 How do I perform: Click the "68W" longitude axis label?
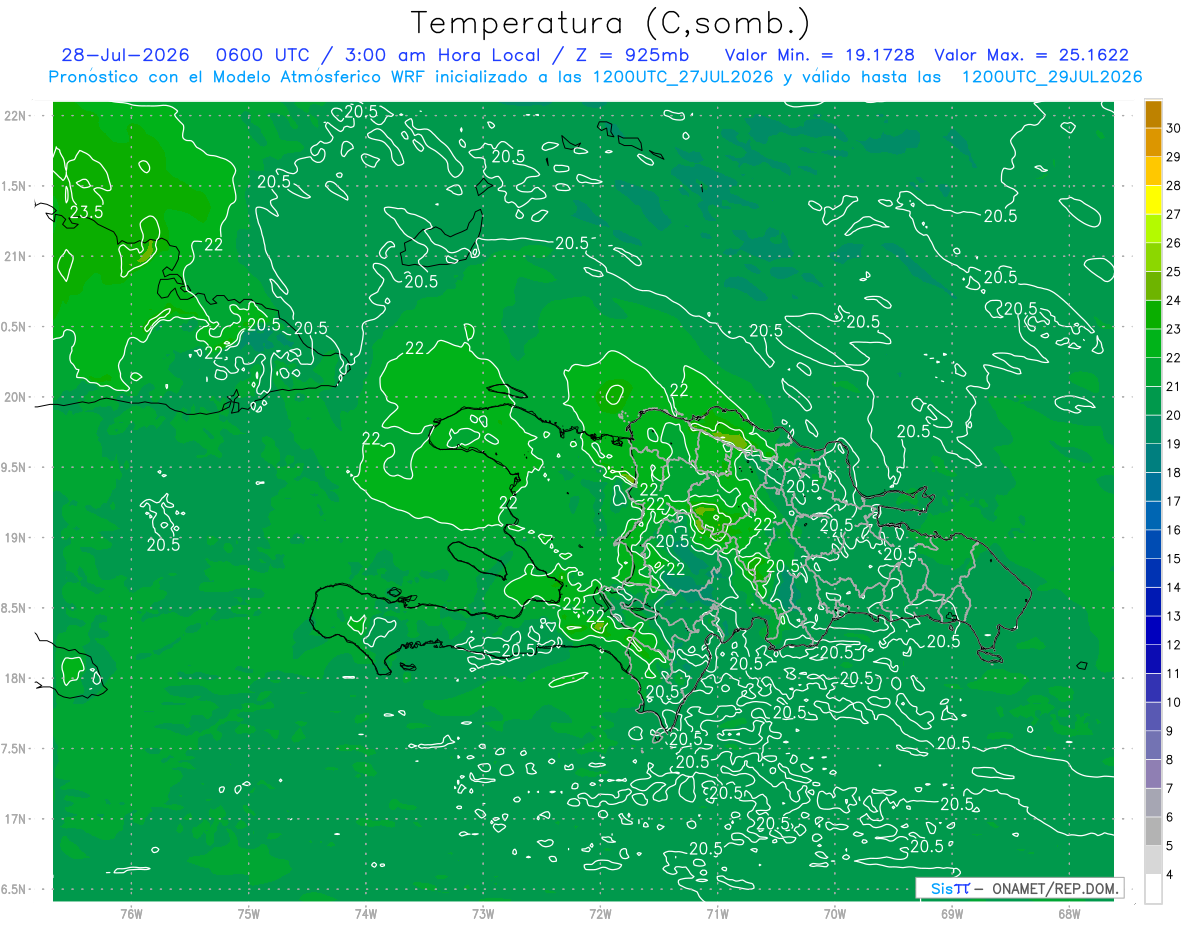tap(1069, 913)
